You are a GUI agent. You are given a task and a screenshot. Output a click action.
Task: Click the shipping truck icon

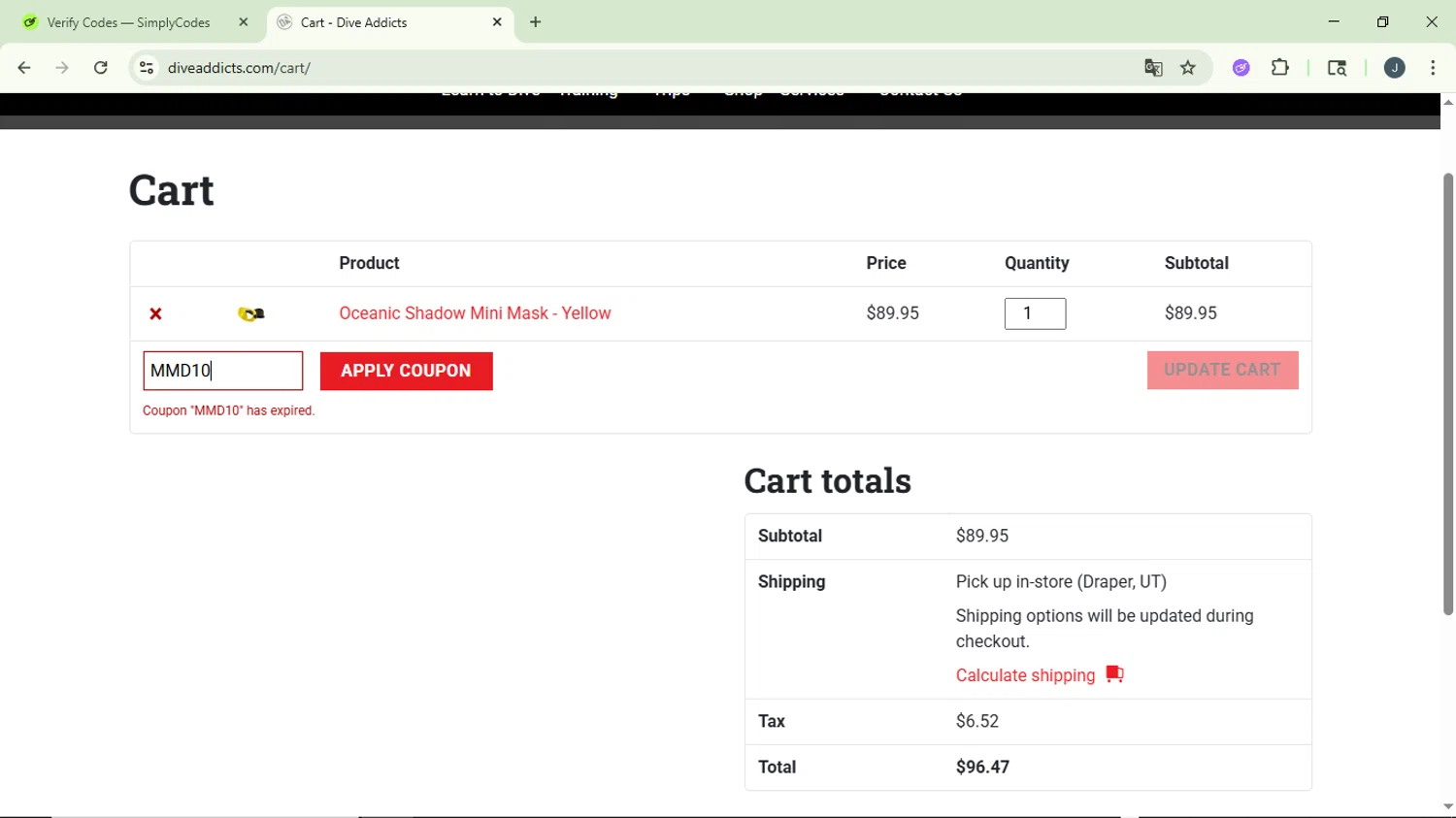tap(1114, 674)
